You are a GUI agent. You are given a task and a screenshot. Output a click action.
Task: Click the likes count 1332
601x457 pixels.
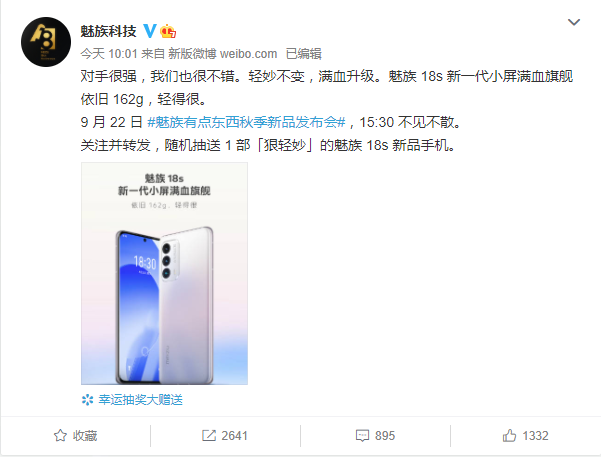[x=535, y=436]
